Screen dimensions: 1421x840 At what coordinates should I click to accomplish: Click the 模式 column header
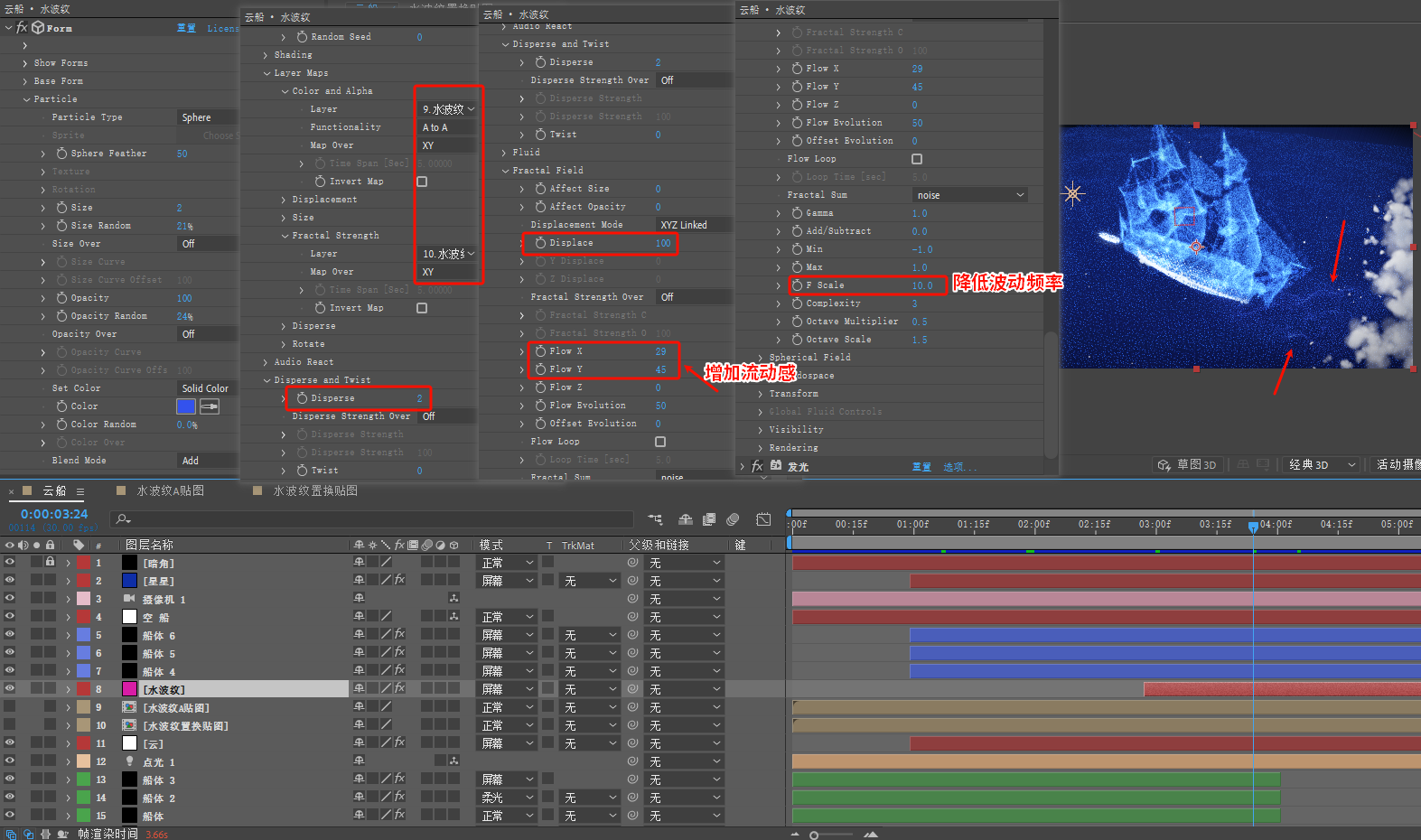[x=491, y=545]
